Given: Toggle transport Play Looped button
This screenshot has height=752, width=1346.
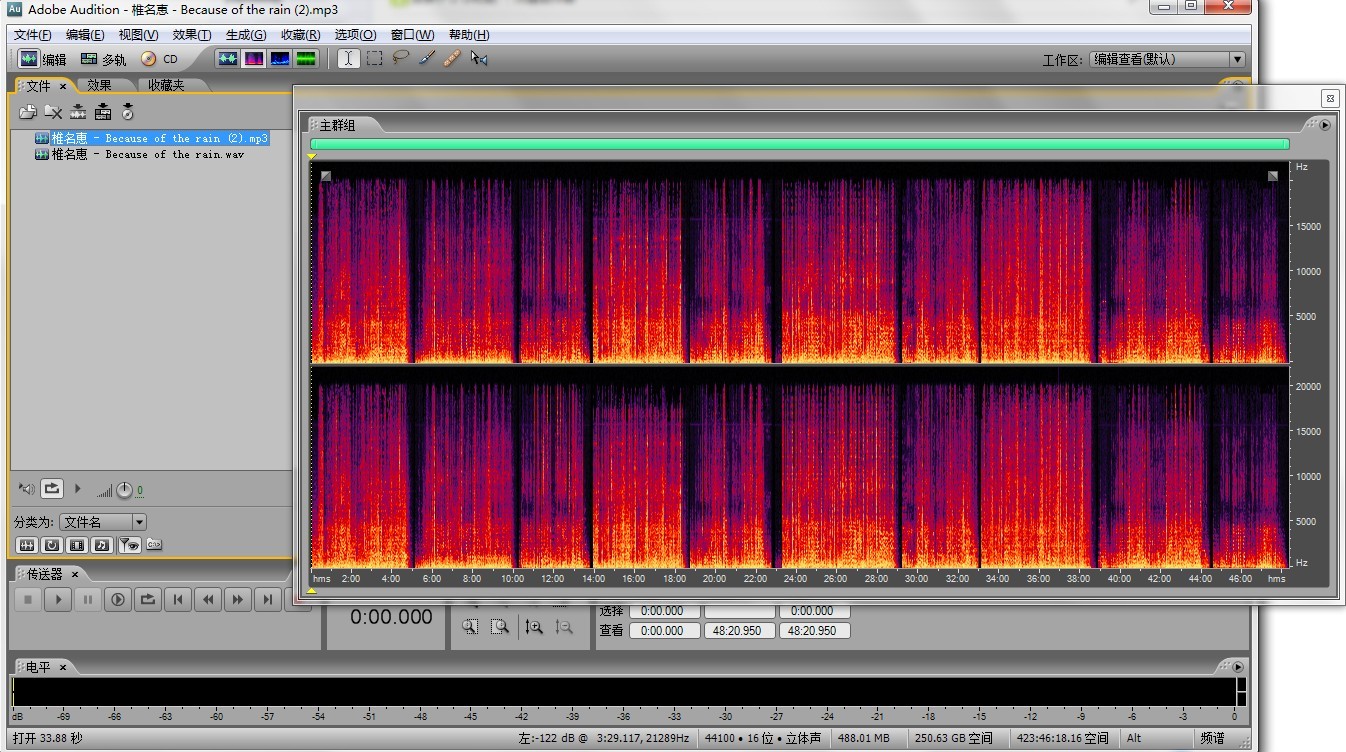Looking at the screenshot, I should pos(148,599).
